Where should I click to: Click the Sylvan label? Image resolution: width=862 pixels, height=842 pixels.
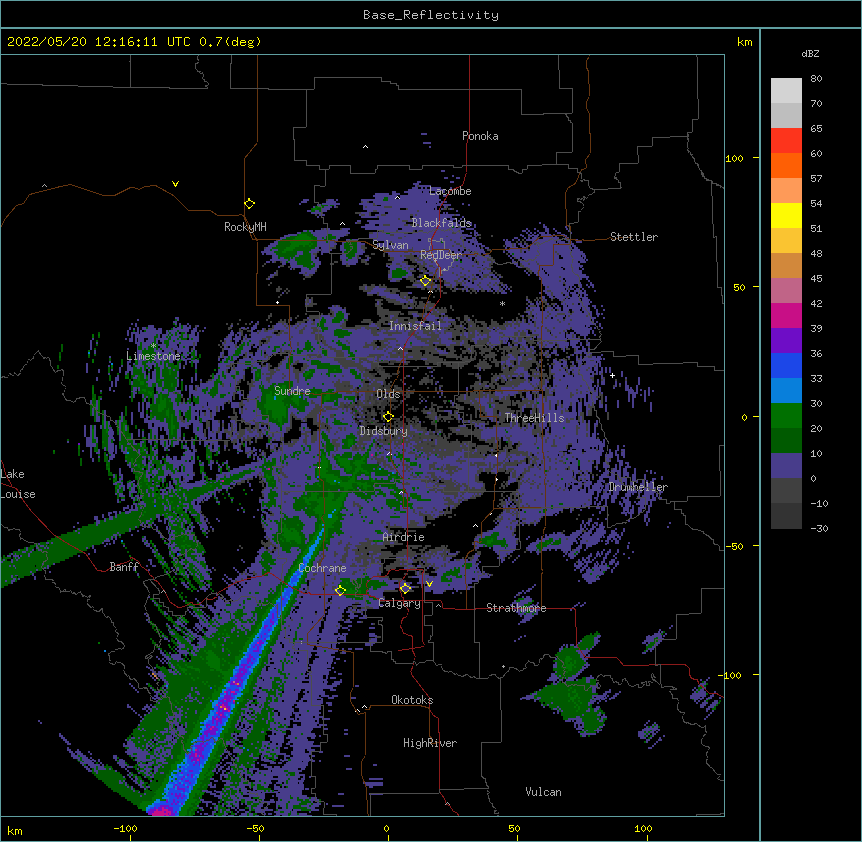click(390, 245)
